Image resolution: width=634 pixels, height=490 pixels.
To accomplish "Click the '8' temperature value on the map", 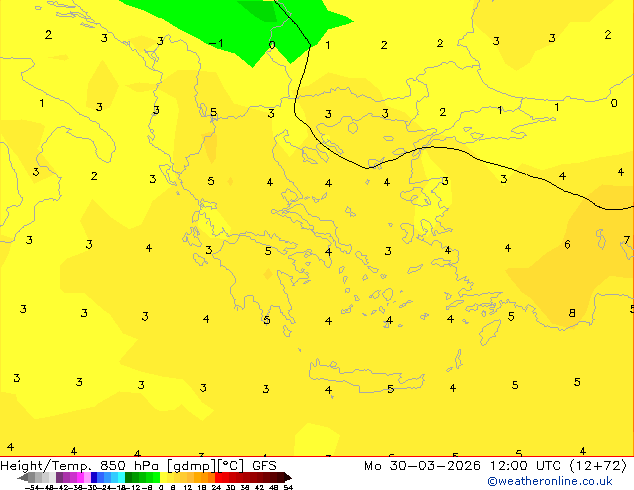I will tap(572, 313).
